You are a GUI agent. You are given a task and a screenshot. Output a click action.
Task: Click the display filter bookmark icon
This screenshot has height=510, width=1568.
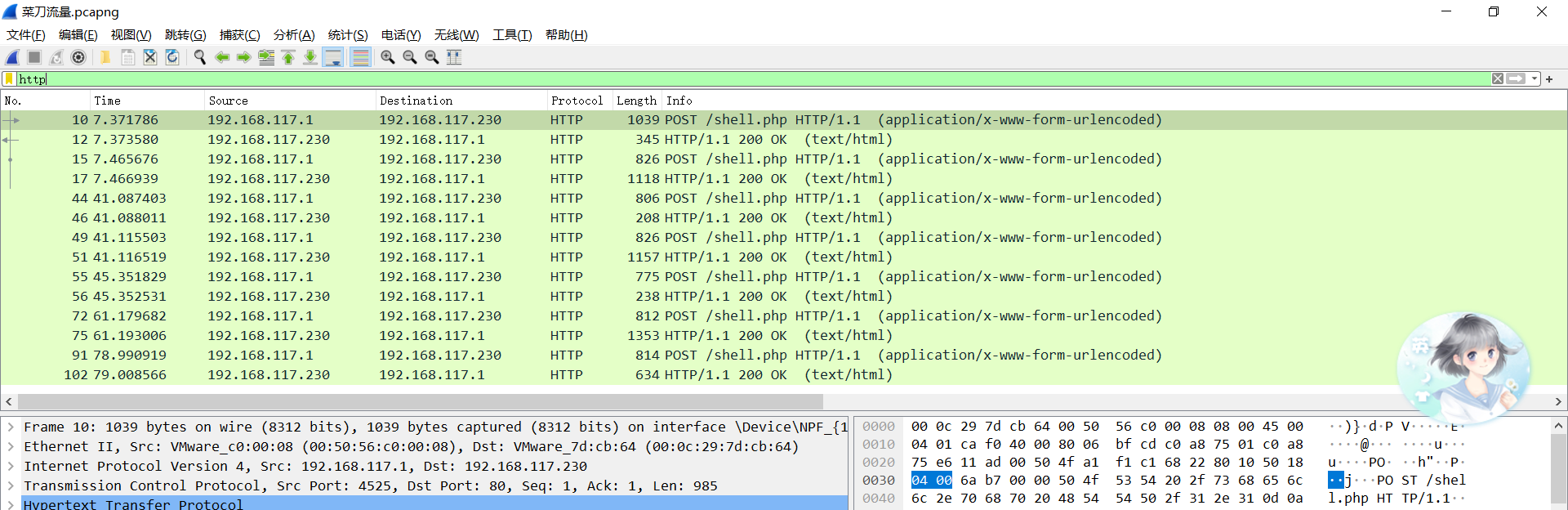click(9, 79)
